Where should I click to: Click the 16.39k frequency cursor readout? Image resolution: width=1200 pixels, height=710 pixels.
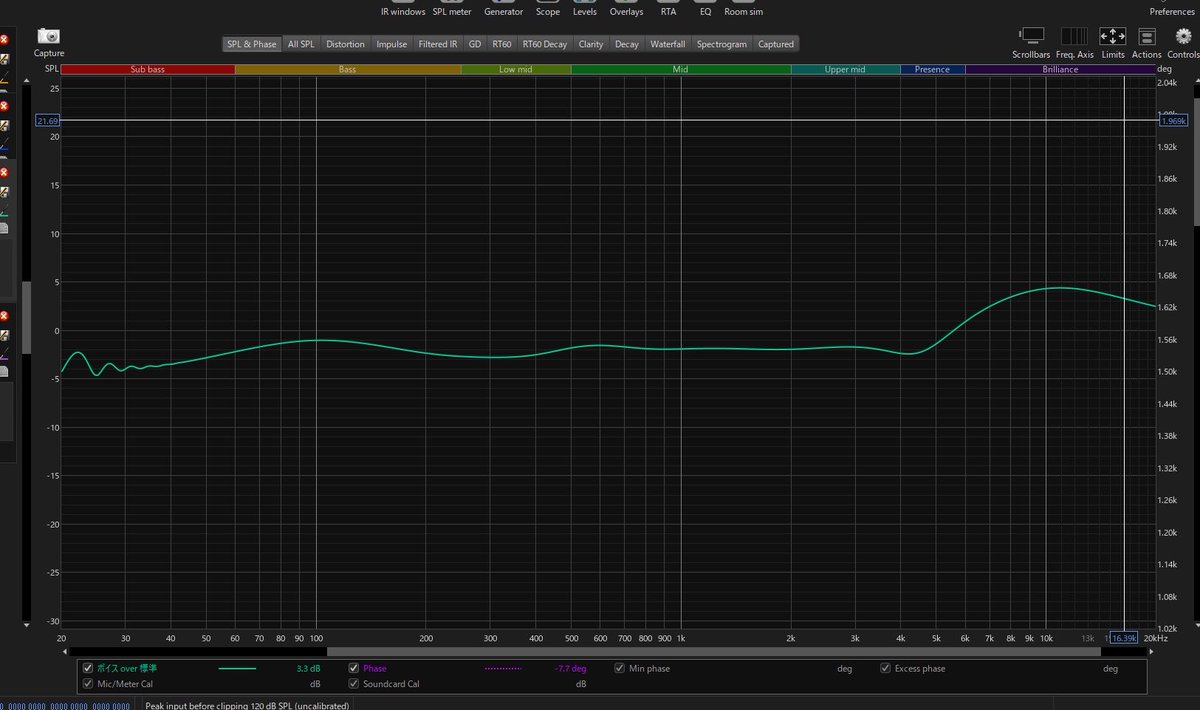click(1124, 638)
